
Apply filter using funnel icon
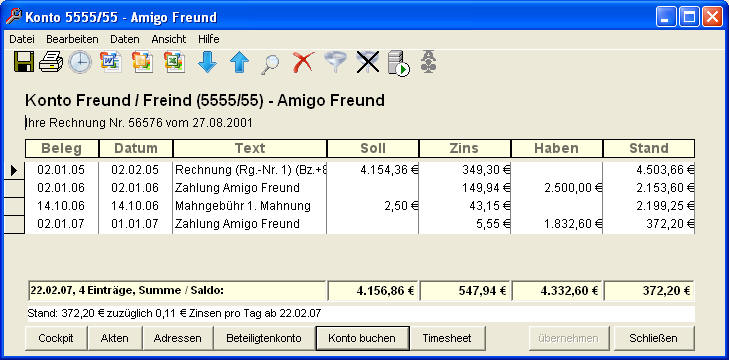(x=335, y=62)
